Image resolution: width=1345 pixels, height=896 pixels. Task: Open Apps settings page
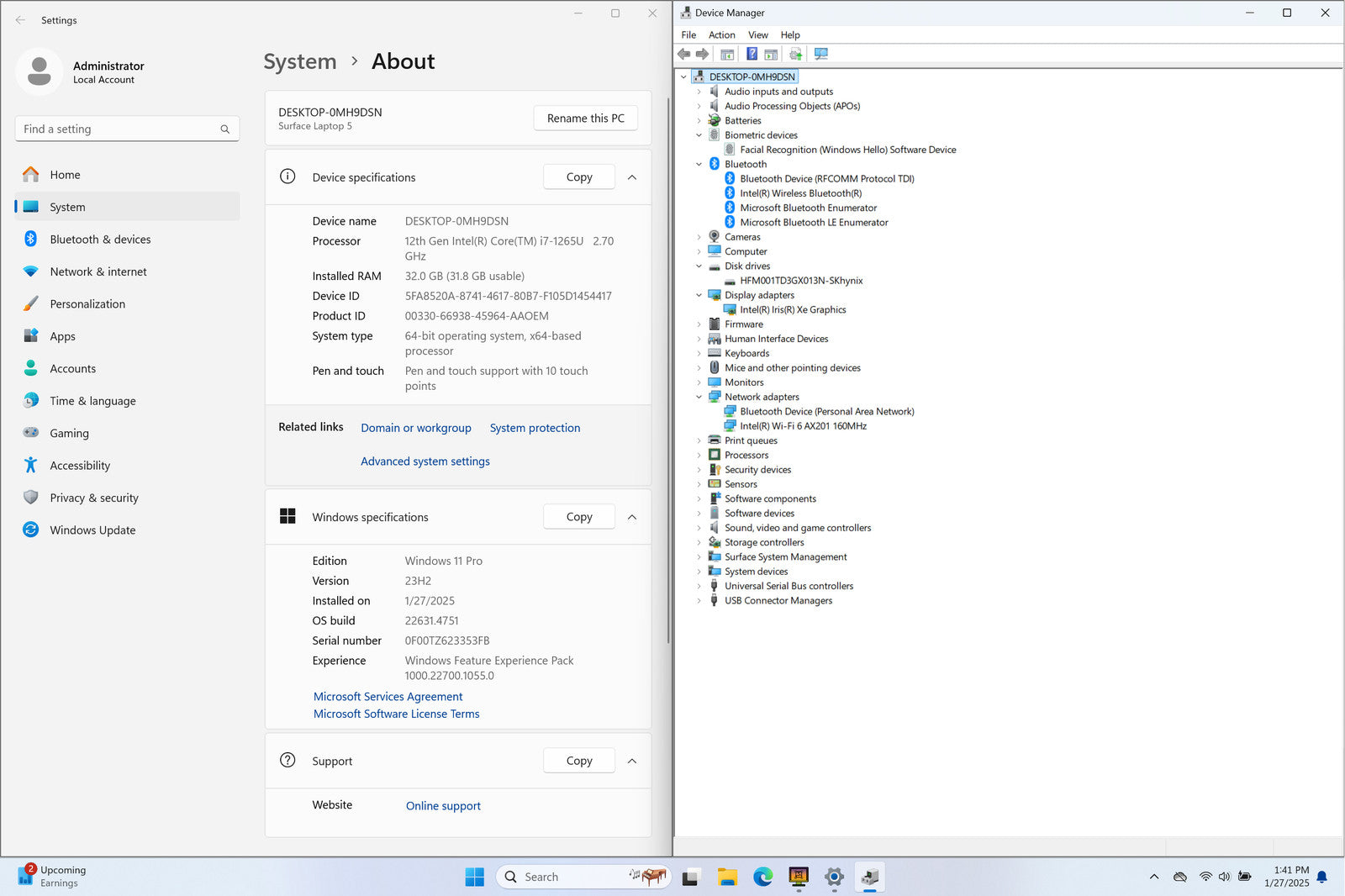pyautogui.click(x=127, y=336)
